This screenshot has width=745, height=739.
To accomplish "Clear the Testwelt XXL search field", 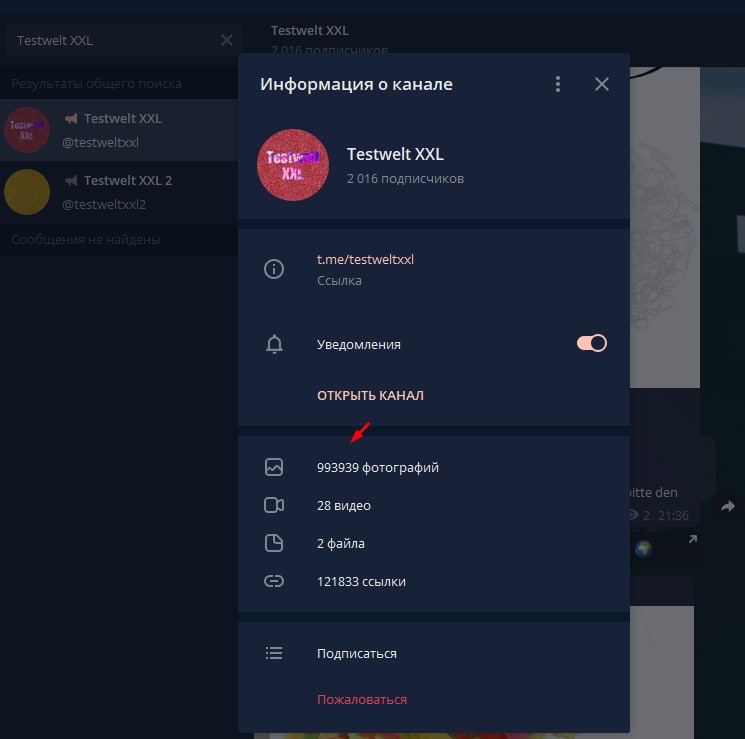I will [x=227, y=40].
